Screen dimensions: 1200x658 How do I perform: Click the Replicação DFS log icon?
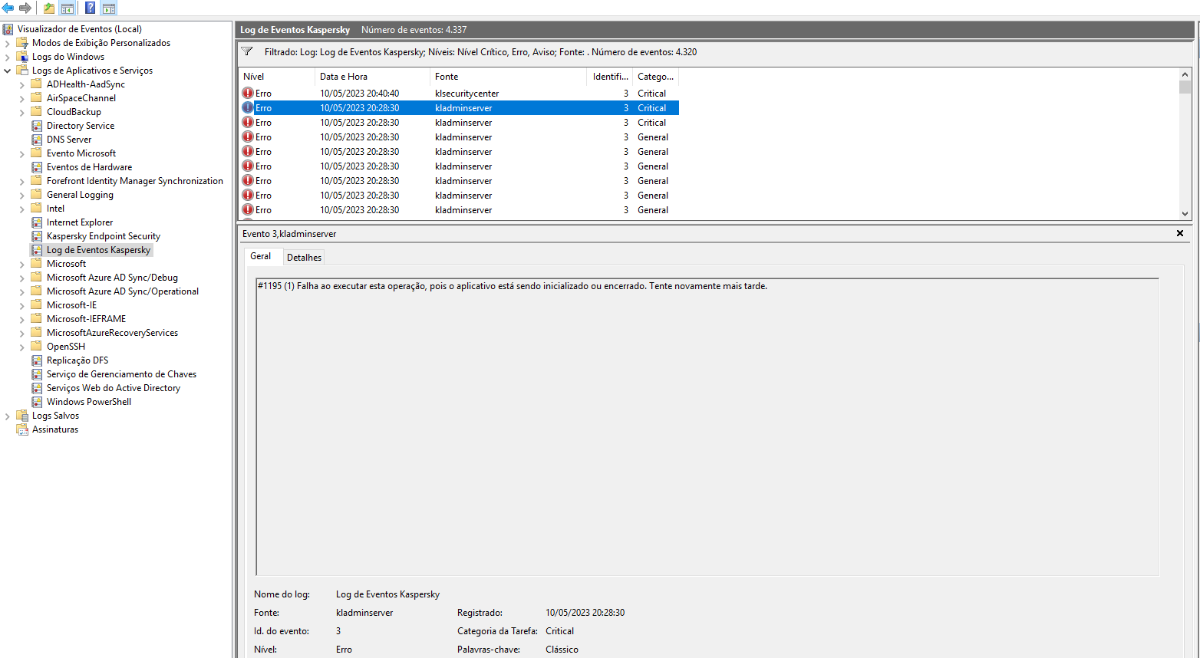37,360
